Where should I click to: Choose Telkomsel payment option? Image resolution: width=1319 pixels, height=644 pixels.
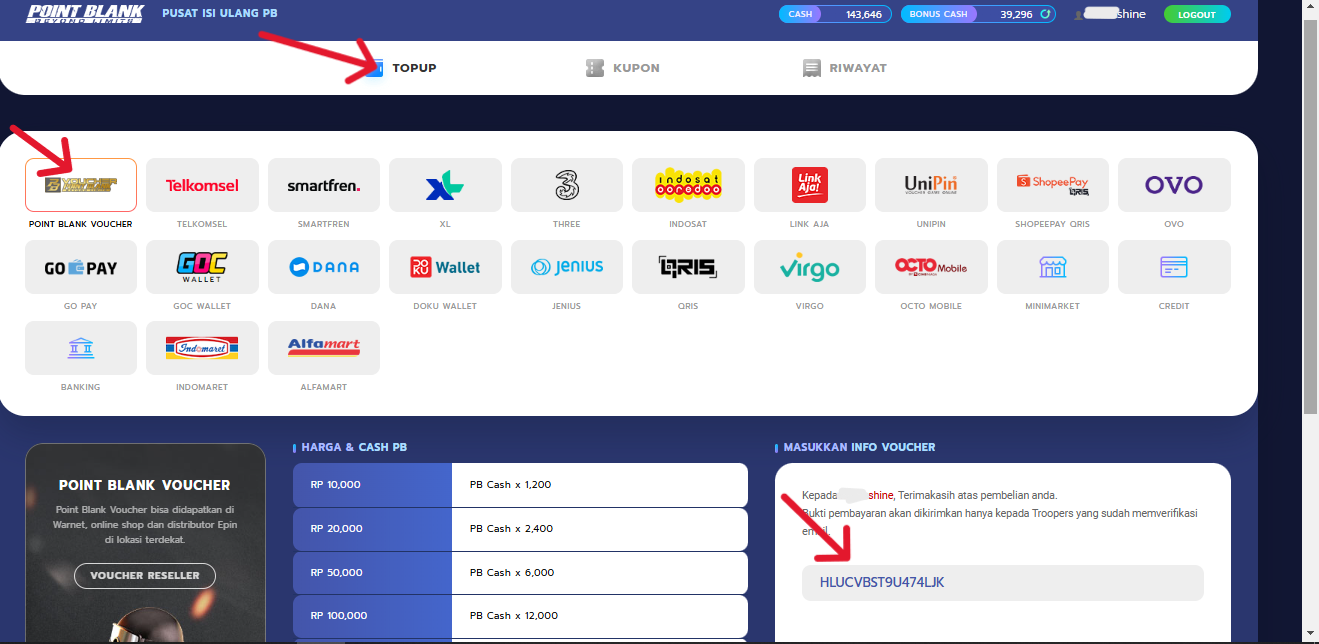pos(202,185)
